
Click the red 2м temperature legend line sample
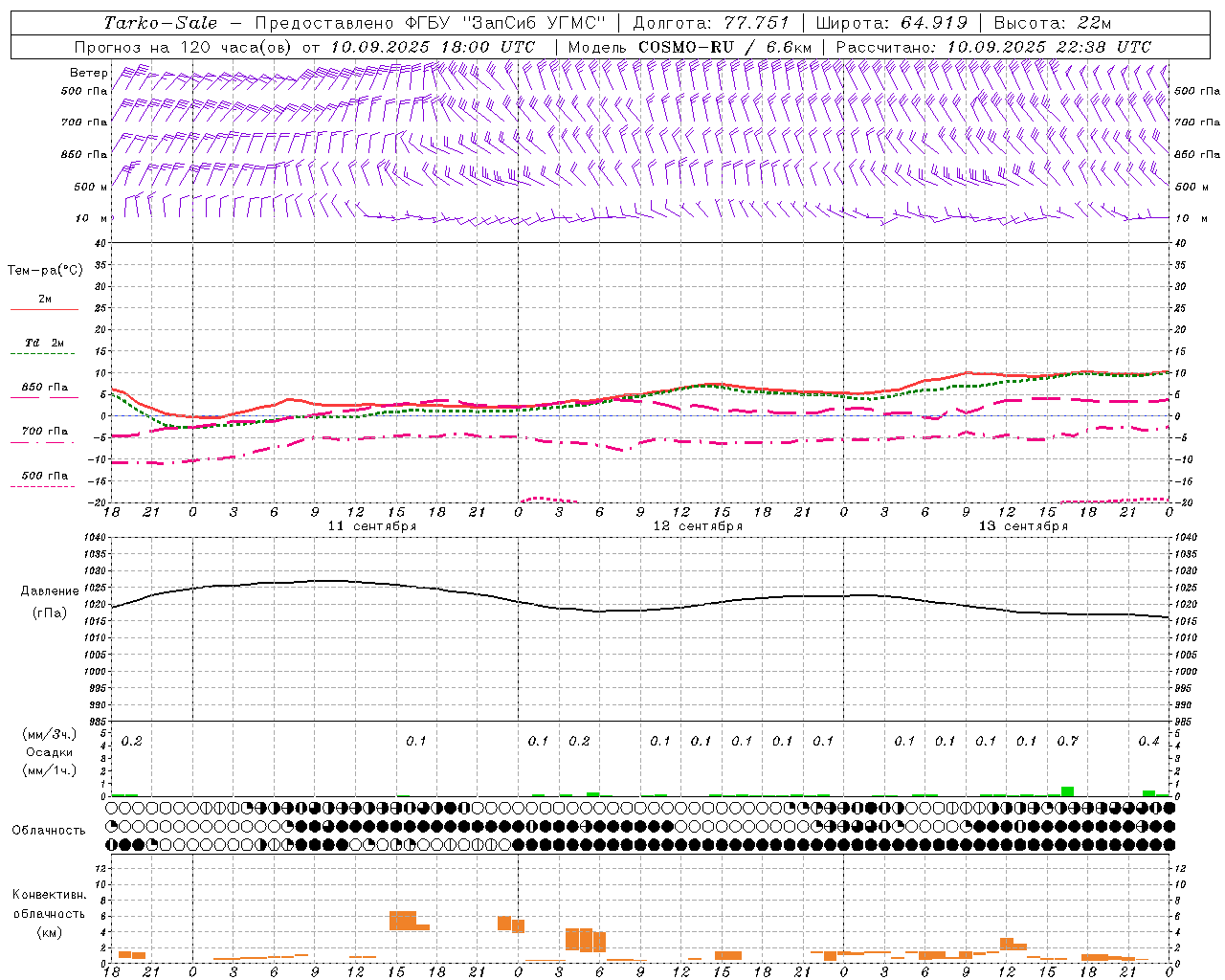coord(44,309)
